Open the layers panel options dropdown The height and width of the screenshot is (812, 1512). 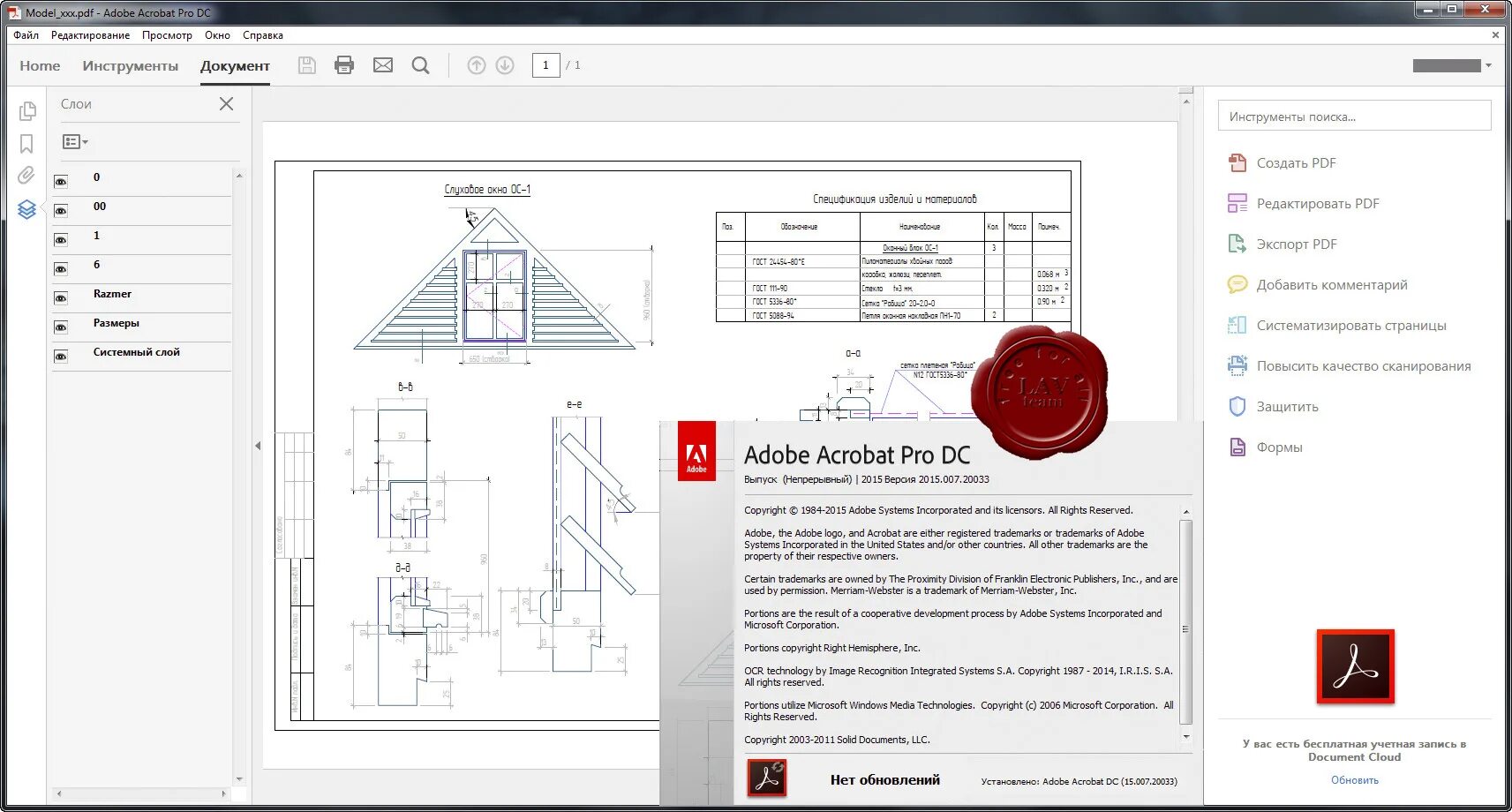coord(75,141)
